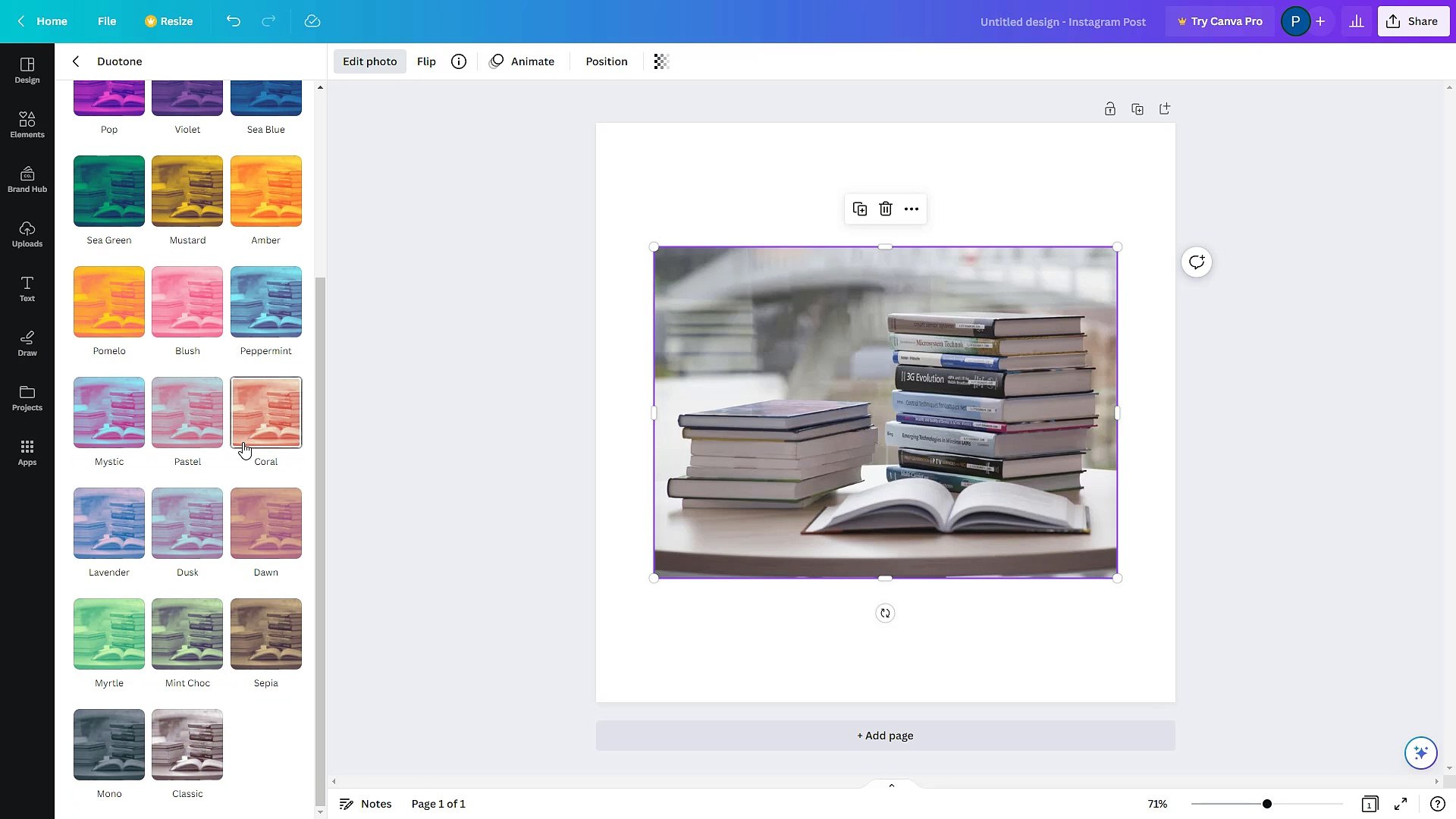Image resolution: width=1456 pixels, height=819 pixels.
Task: Toggle image transparency settings
Action: tap(661, 61)
